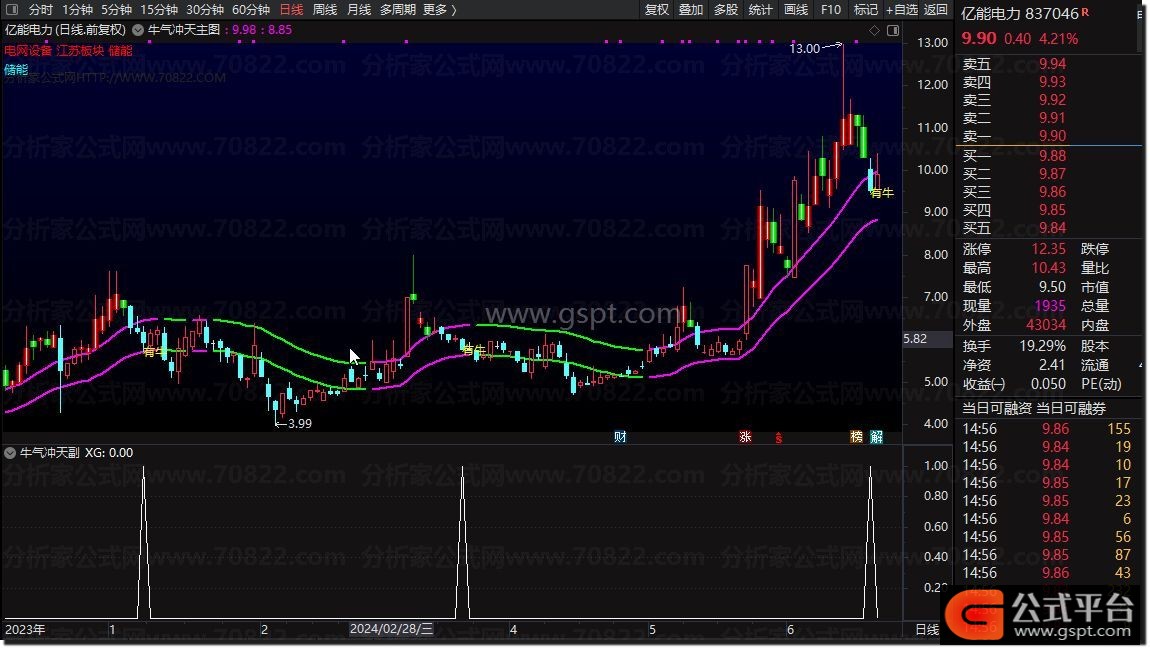Click the 牛气冲天副 indicator name
This screenshot has width=1150, height=648.
point(49,453)
